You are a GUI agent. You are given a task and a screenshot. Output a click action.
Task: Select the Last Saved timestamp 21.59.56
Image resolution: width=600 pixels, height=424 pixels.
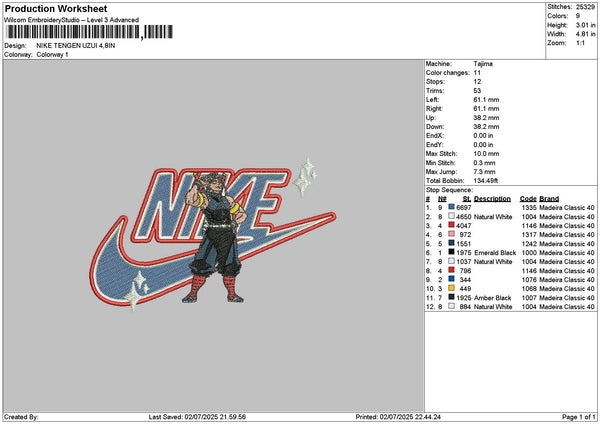pos(233,417)
